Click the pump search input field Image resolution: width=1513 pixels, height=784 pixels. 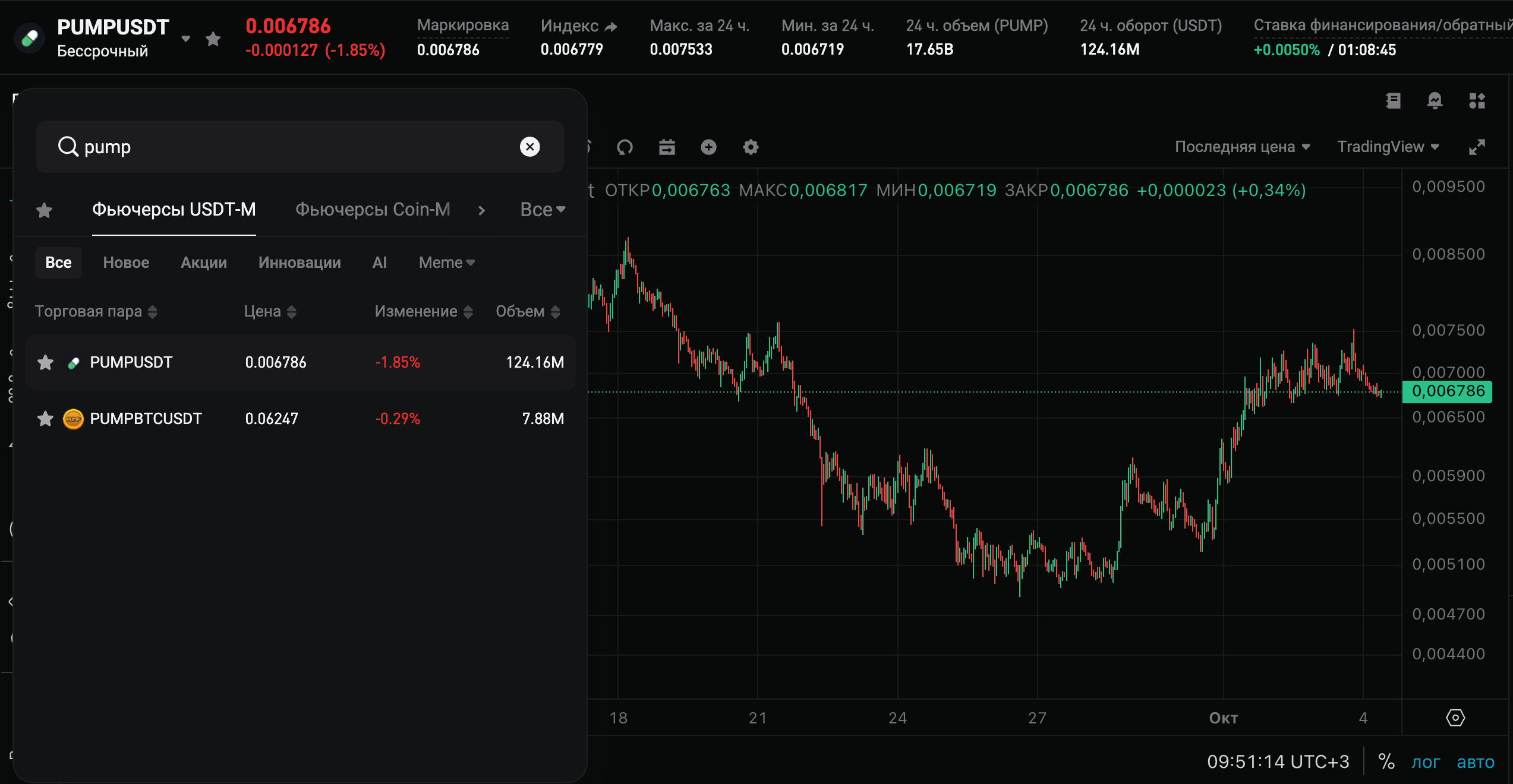point(297,147)
